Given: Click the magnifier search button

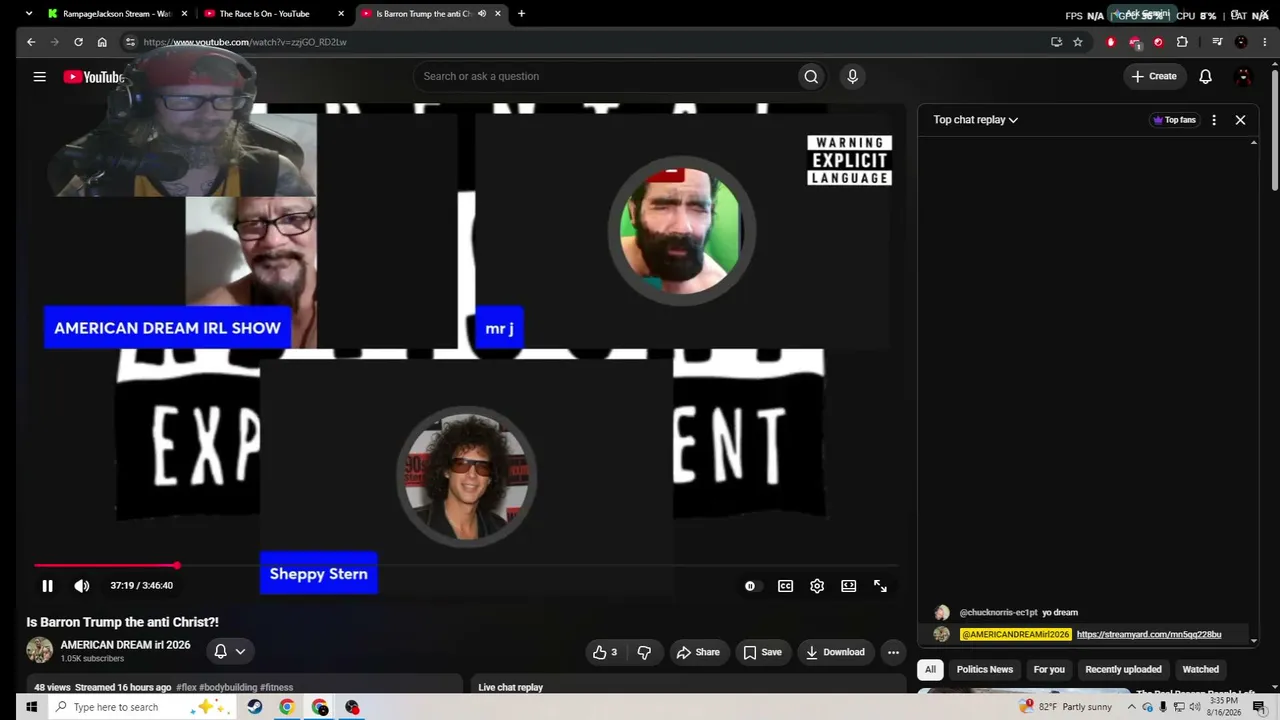Looking at the screenshot, I should coord(811,76).
